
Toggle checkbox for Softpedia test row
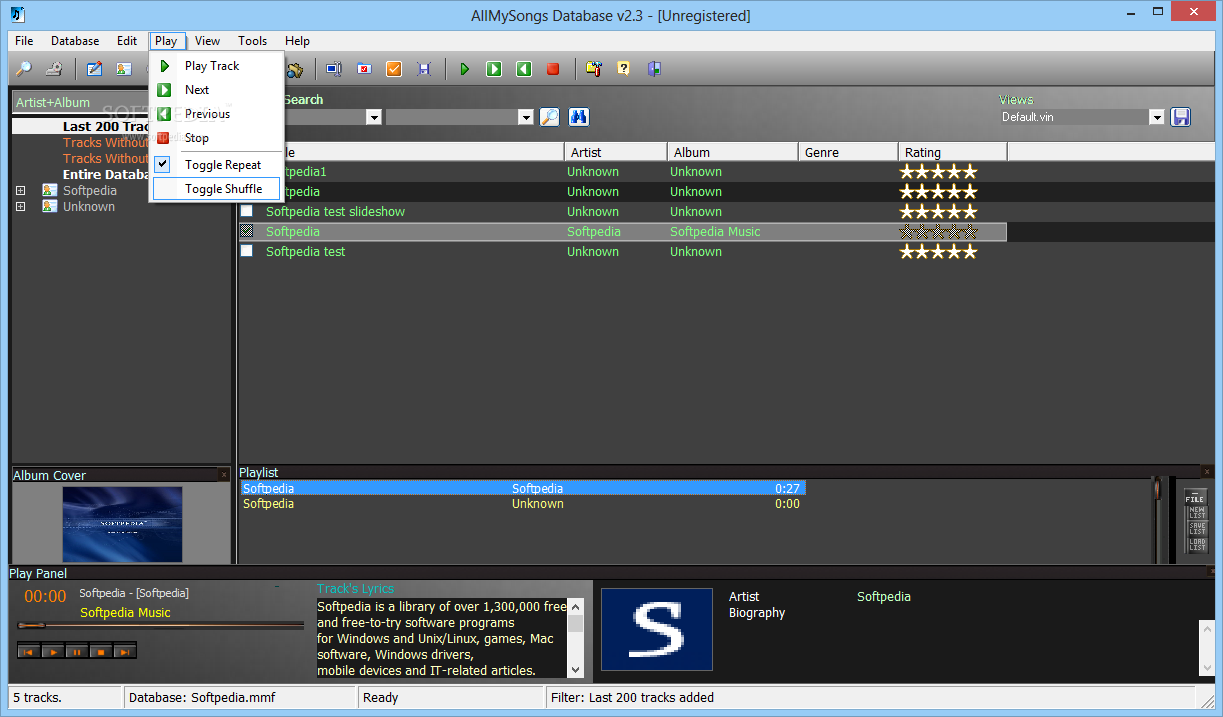[x=247, y=251]
